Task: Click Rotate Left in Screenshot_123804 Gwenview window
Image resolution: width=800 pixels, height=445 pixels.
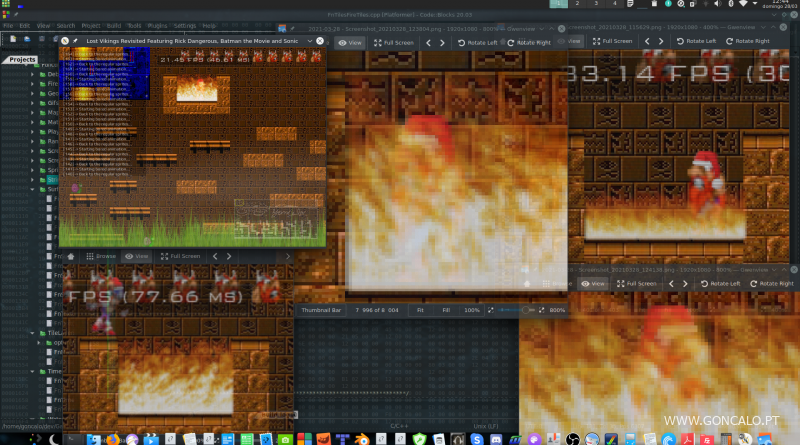Action: coord(478,43)
